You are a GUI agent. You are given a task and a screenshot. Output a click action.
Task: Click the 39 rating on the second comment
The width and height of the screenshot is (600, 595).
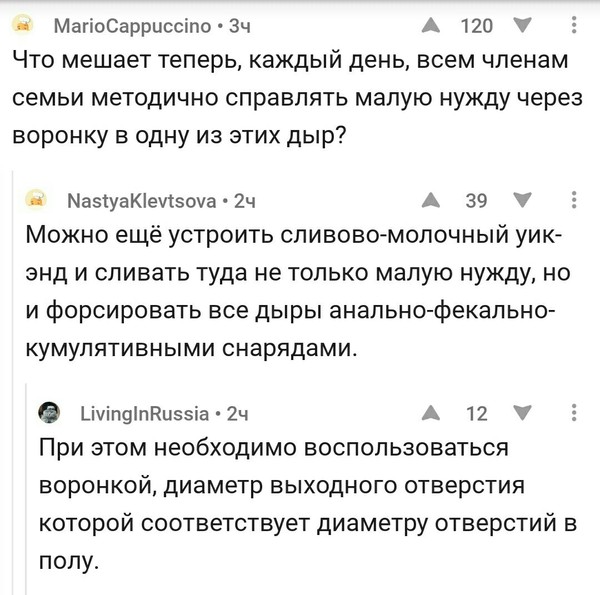click(x=476, y=200)
